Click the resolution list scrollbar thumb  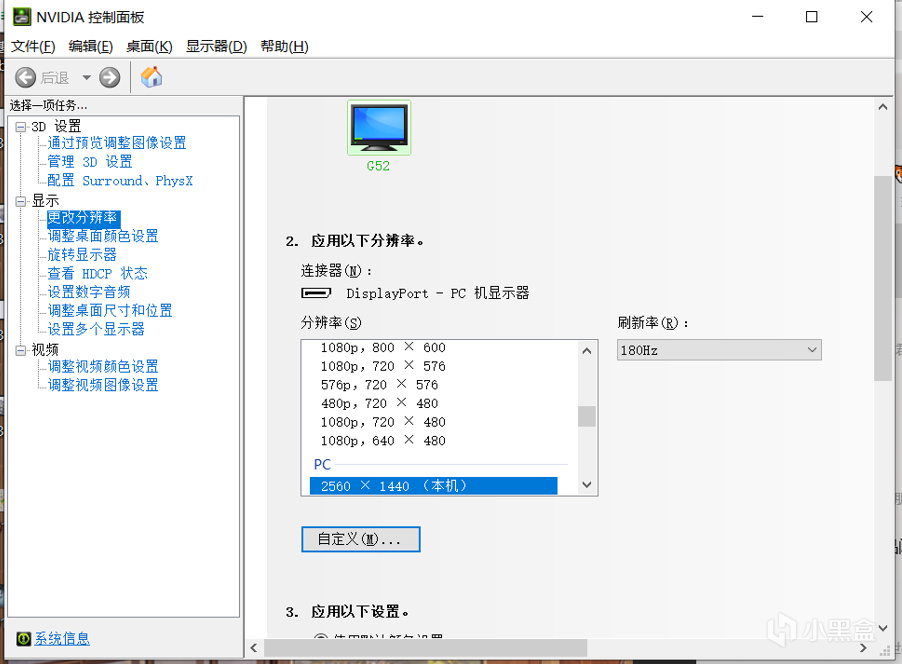tap(587, 417)
